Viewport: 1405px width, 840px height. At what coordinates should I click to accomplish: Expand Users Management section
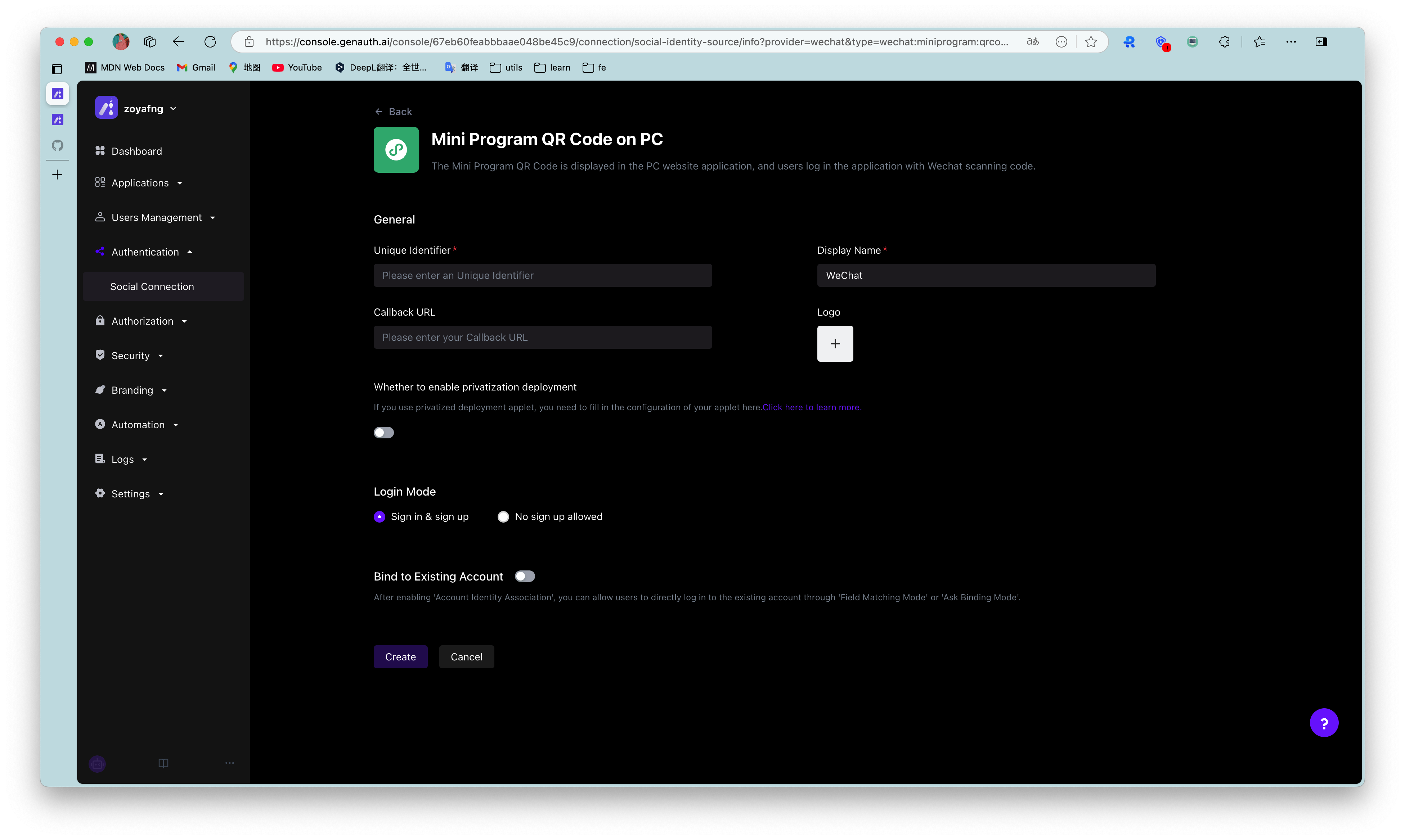pyautogui.click(x=156, y=217)
